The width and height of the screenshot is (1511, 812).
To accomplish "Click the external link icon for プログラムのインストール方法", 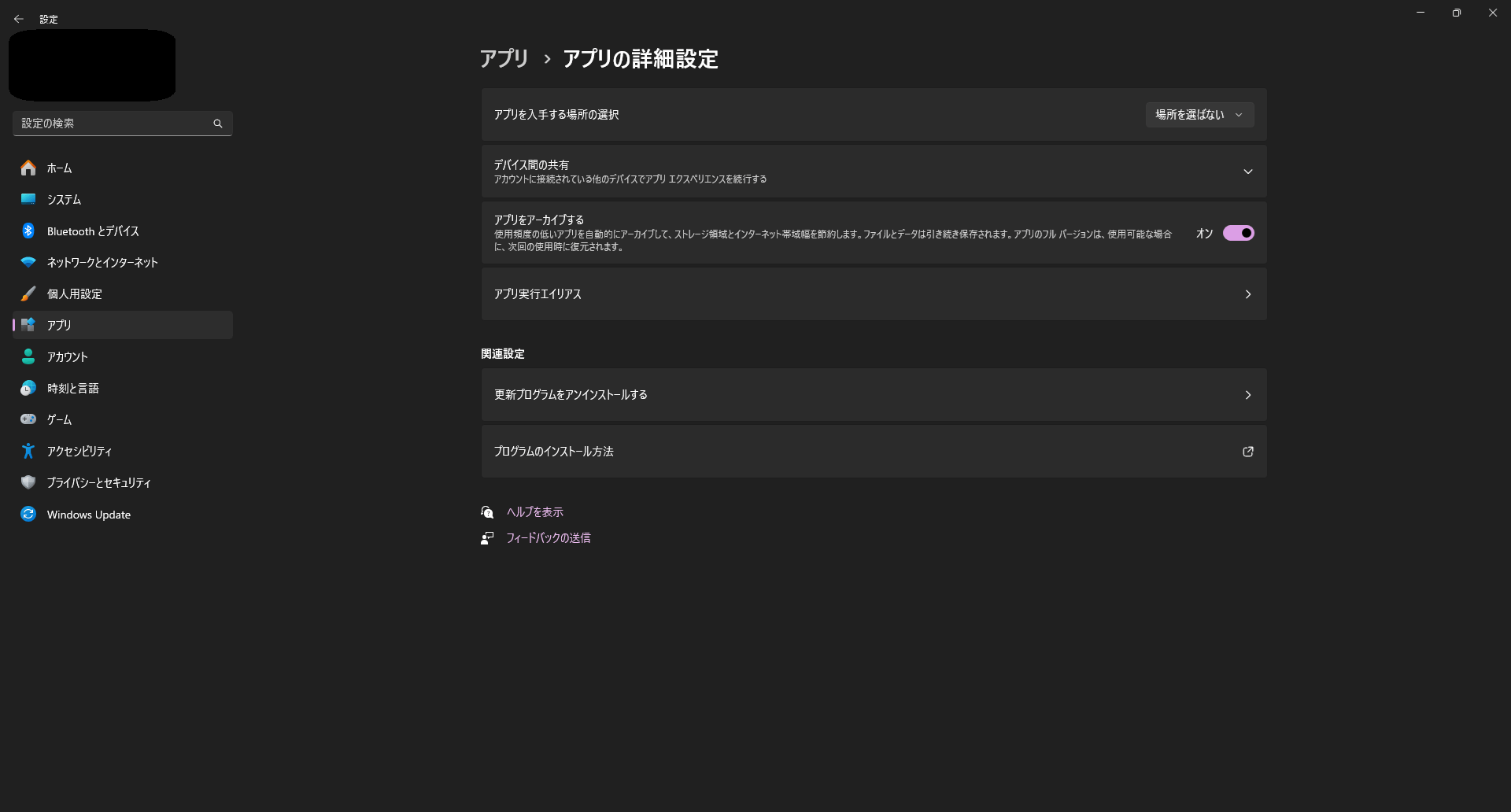I will pos(1248,452).
